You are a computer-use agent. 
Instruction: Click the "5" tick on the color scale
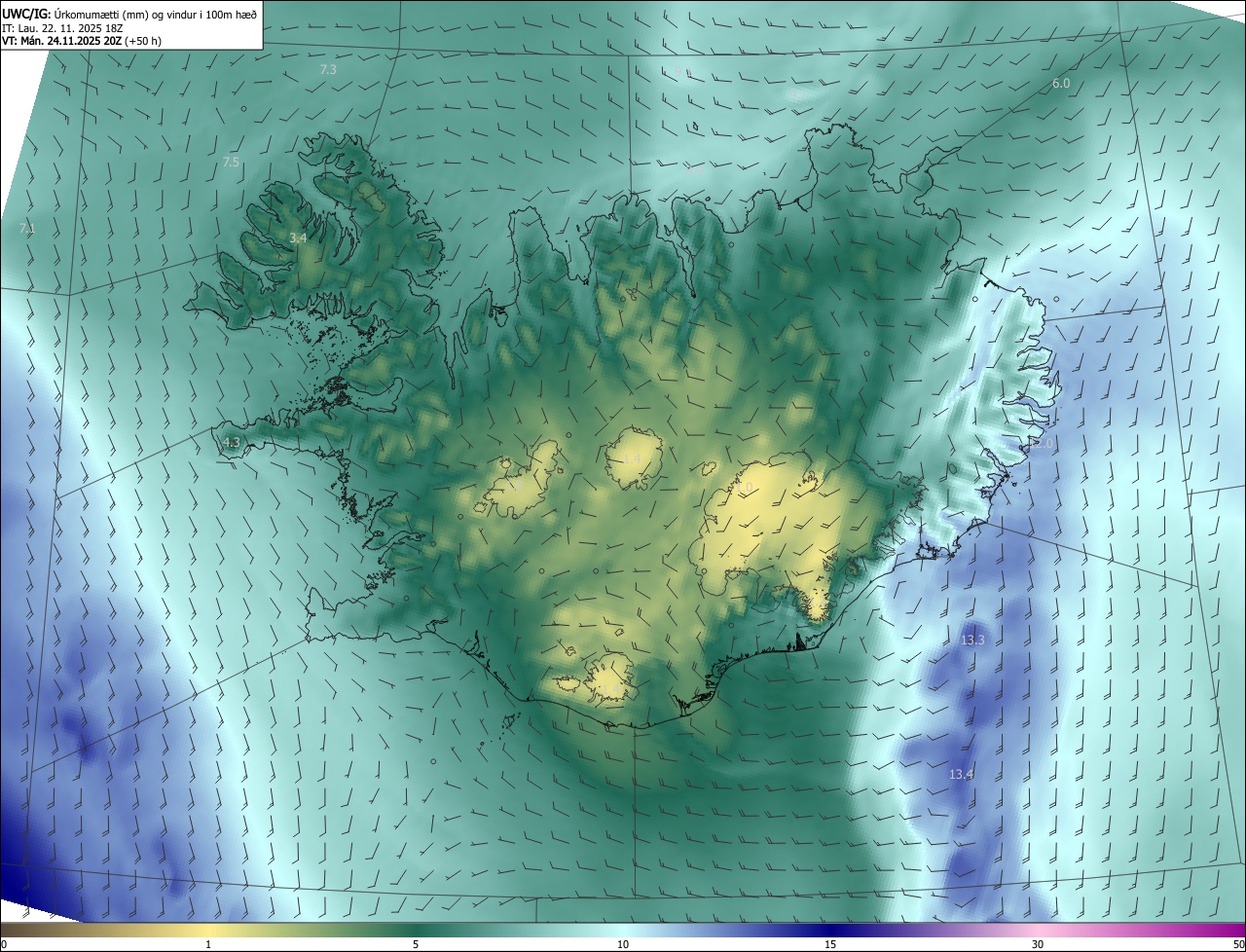click(x=416, y=944)
